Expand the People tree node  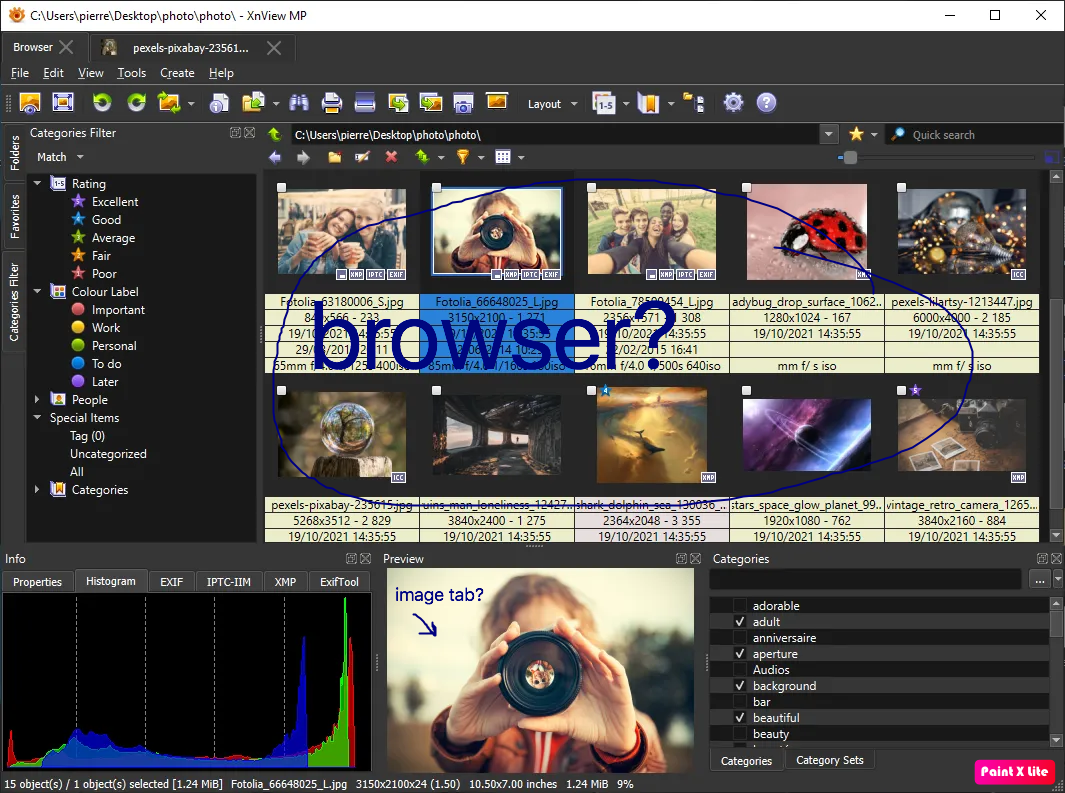click(39, 400)
